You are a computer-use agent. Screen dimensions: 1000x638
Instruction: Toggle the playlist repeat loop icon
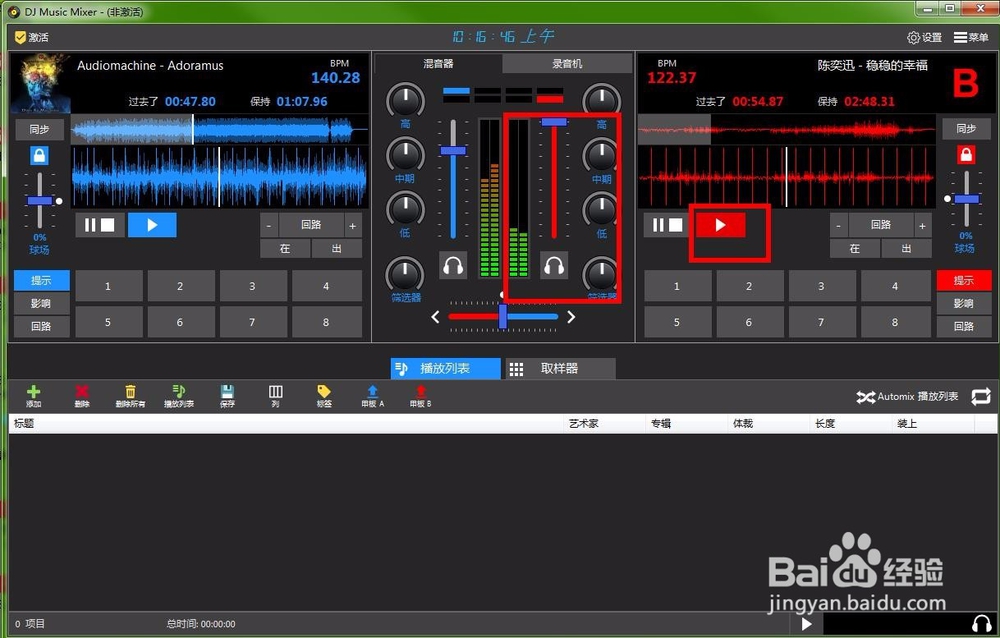tap(981, 396)
